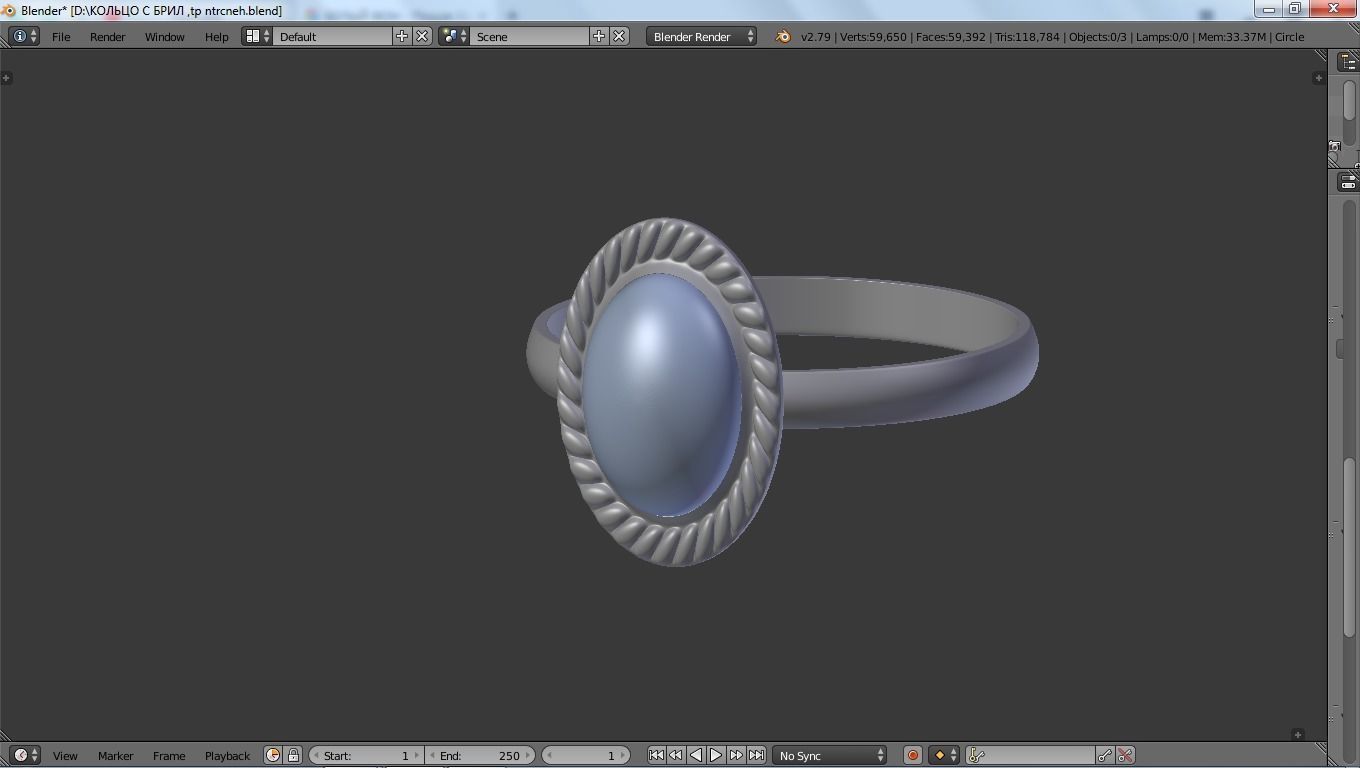
Task: Add a new screen layout with the plus button
Action: [401, 36]
